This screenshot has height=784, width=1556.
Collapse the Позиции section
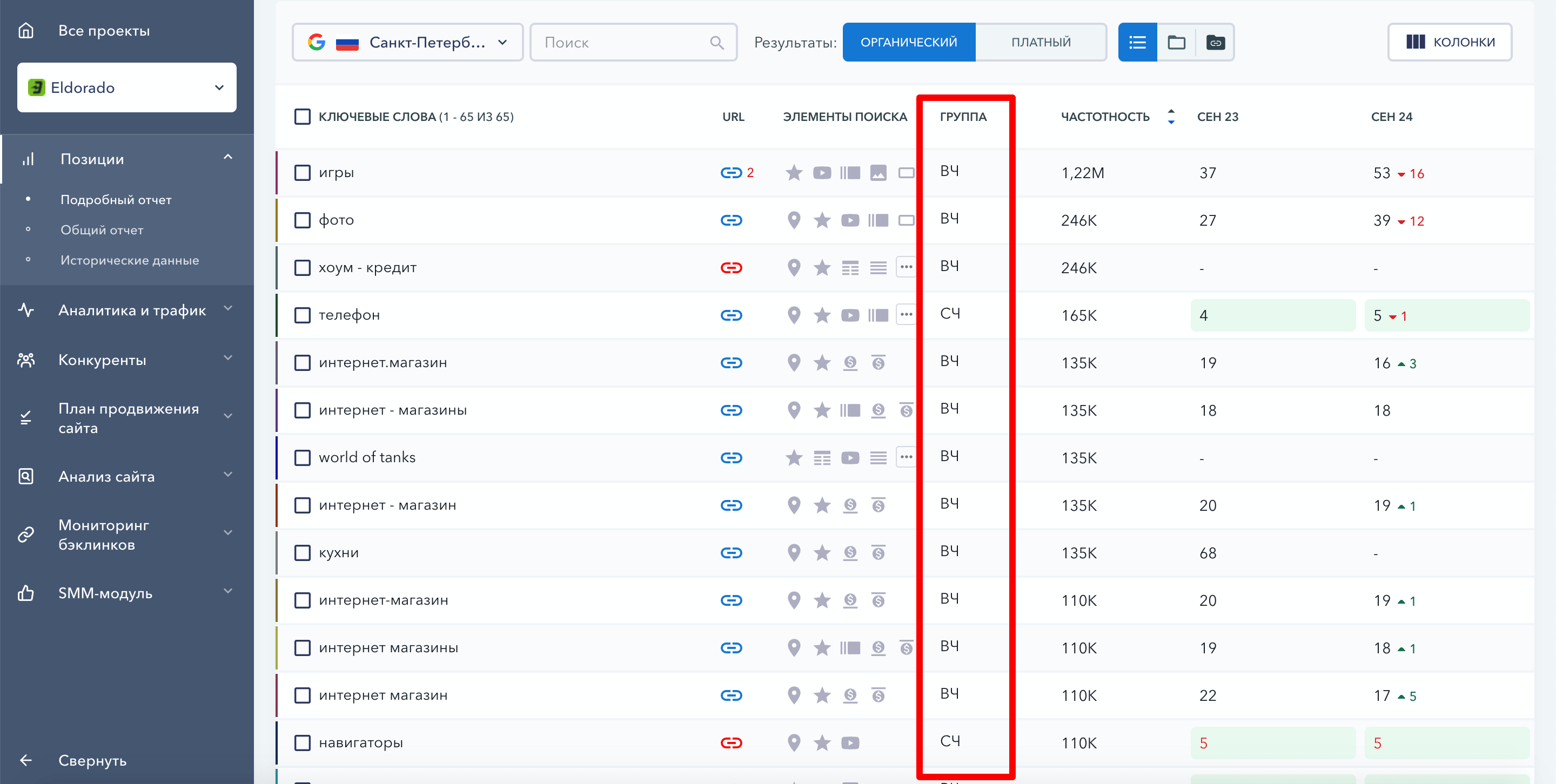click(227, 158)
